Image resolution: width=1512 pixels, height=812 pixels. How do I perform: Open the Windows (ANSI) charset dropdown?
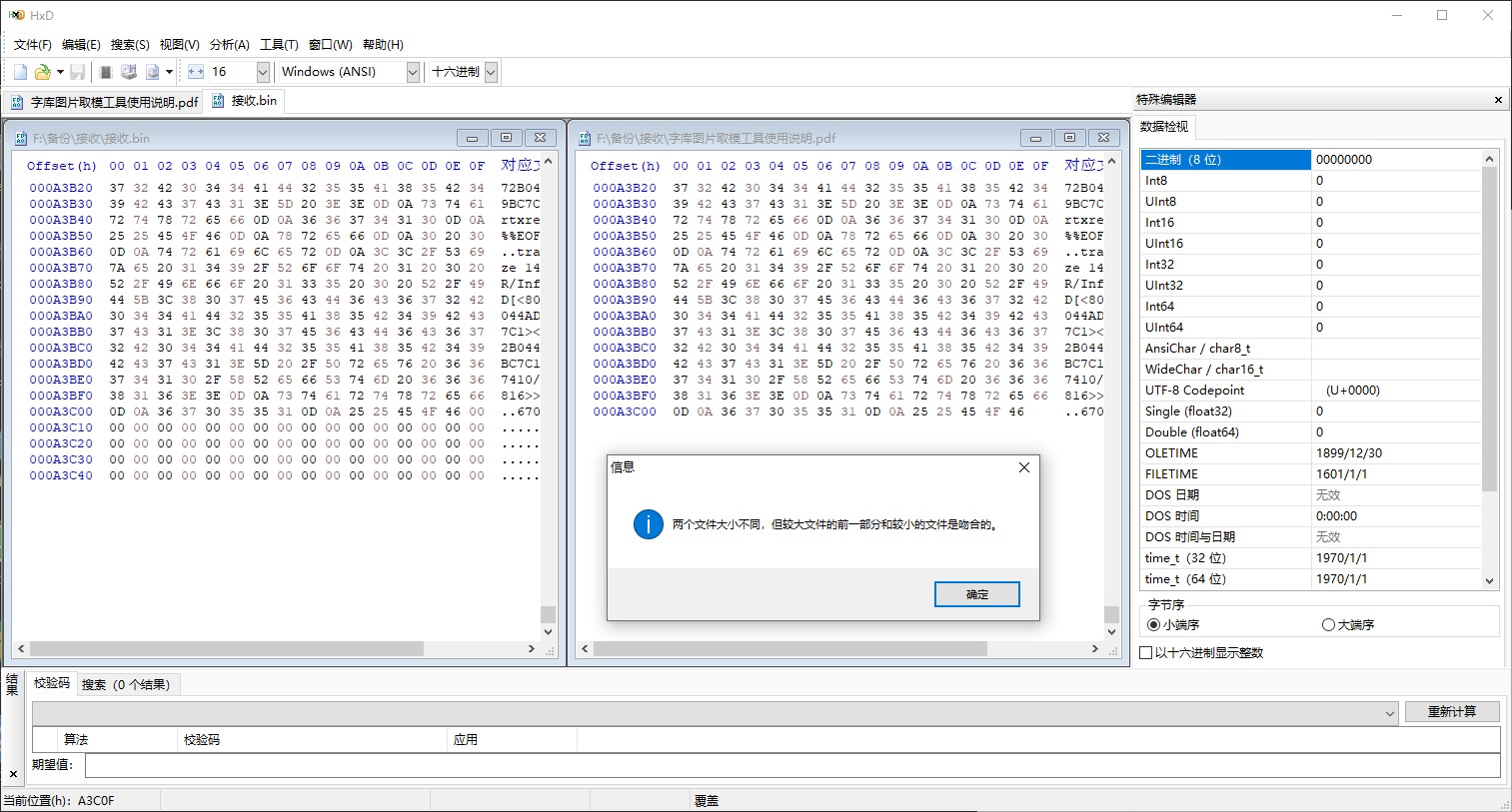[x=413, y=72]
